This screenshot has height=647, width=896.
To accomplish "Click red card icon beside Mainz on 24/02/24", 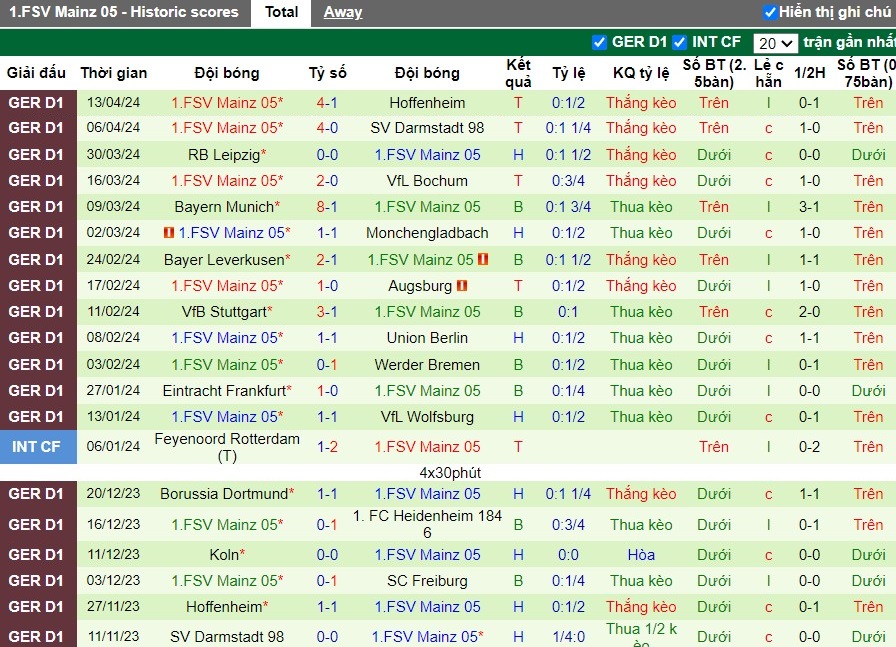I will 483,259.
